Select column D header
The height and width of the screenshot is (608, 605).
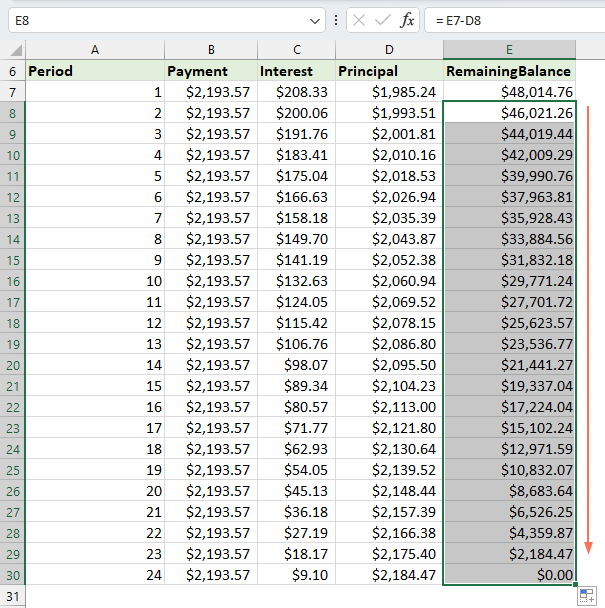(x=389, y=50)
